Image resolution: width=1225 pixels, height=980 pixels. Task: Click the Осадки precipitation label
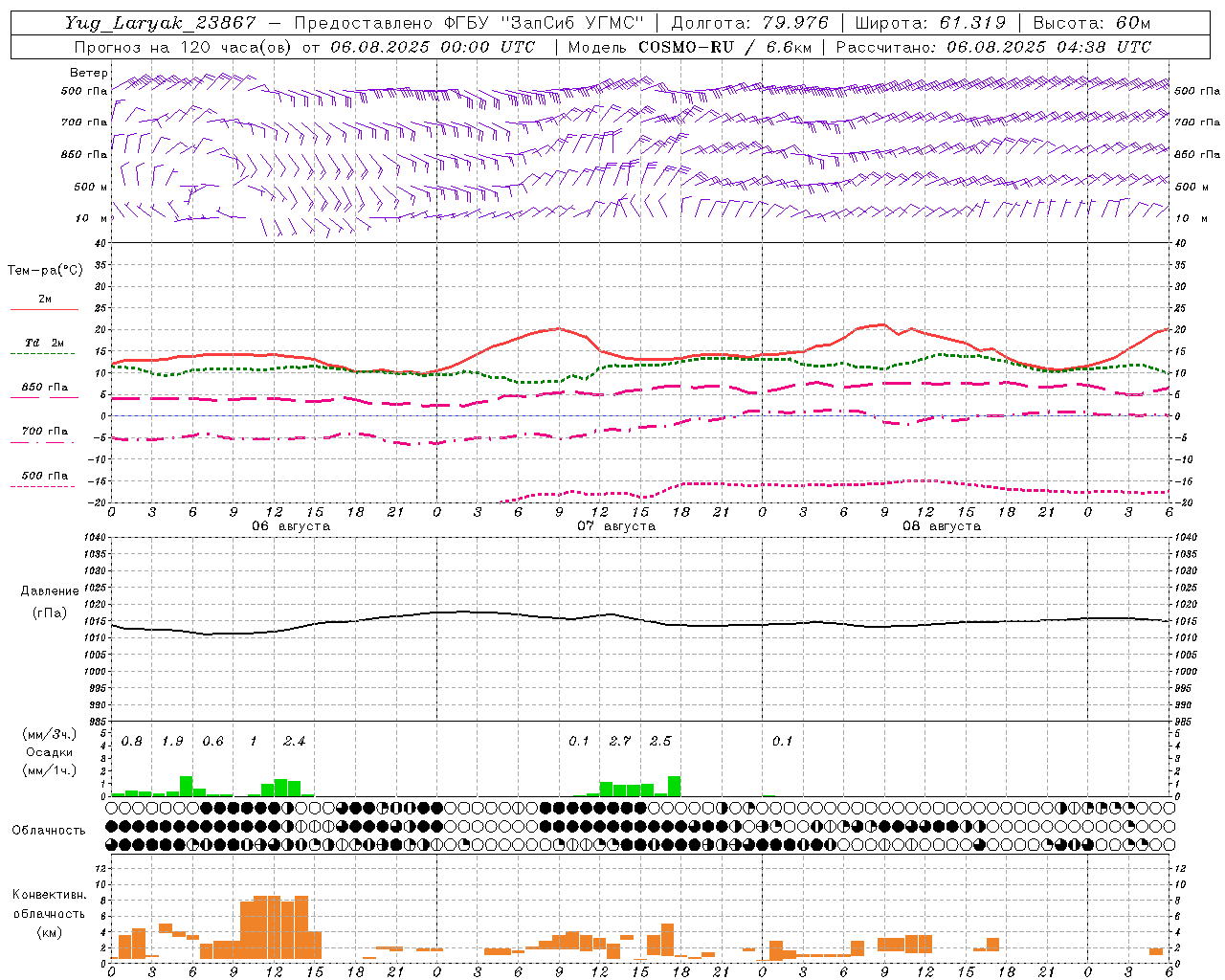[50, 752]
